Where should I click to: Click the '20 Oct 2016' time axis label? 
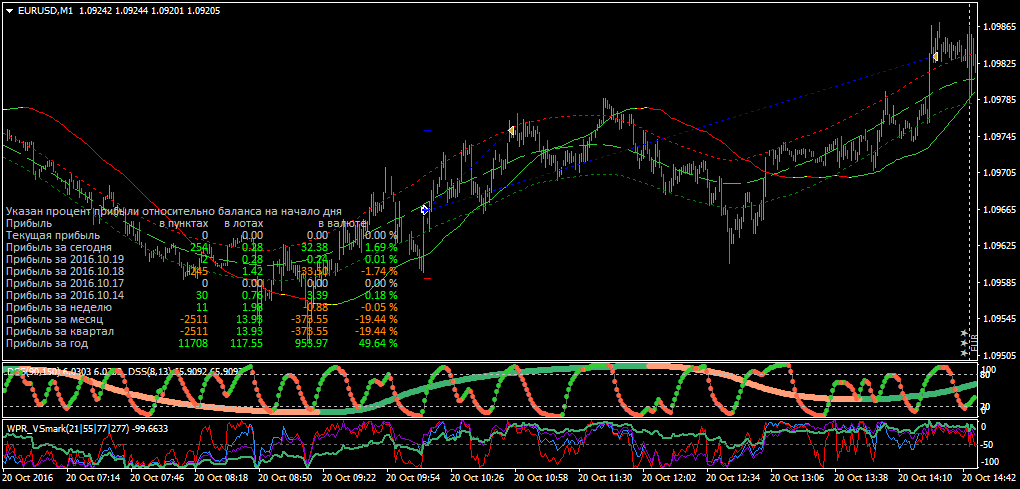point(29,477)
